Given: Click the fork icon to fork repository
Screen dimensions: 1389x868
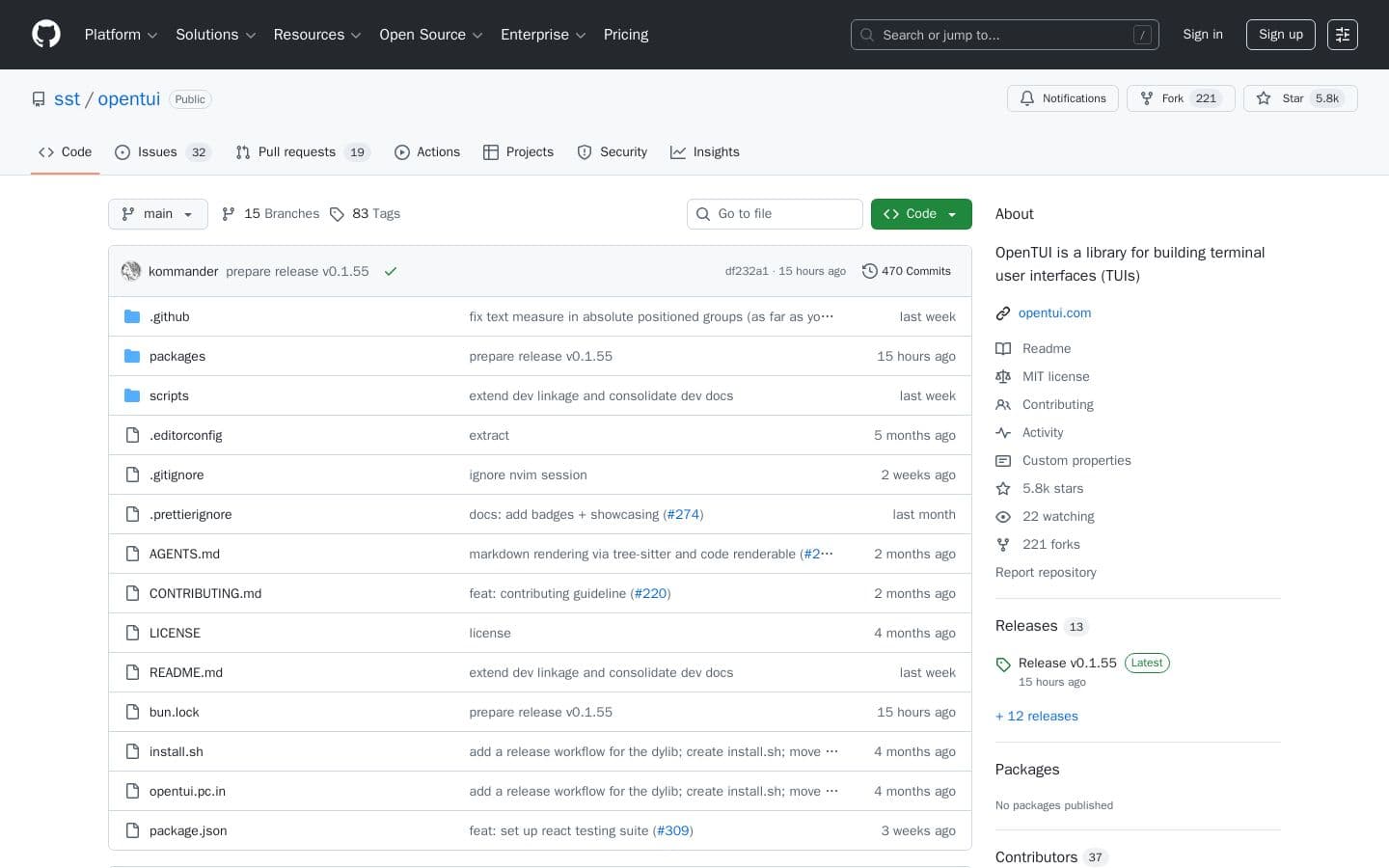Looking at the screenshot, I should [x=1147, y=98].
